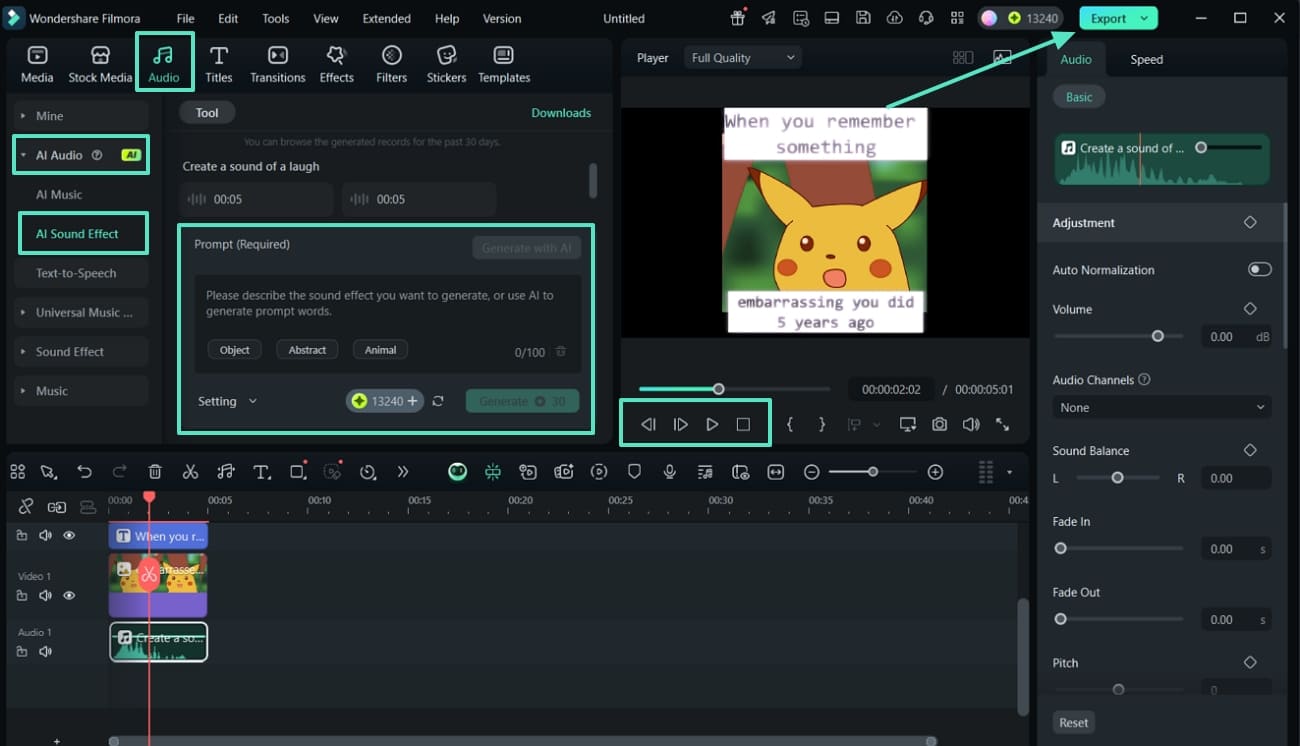1300x746 pixels.
Task: Click inside the sound effect prompt field
Action: click(x=387, y=305)
